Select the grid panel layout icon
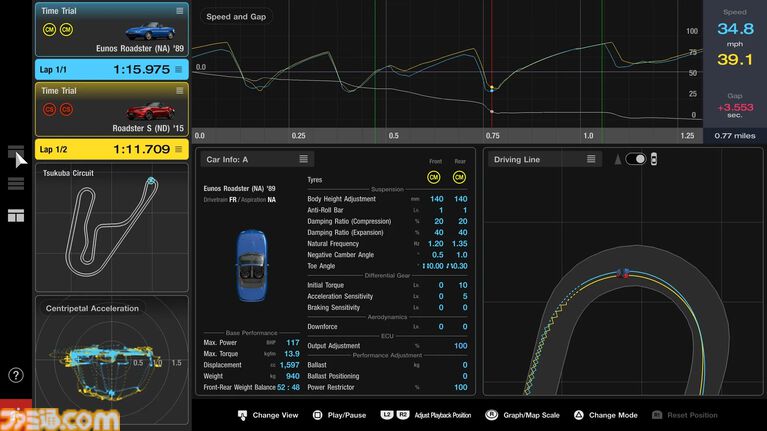The image size is (767, 431). (x=16, y=215)
